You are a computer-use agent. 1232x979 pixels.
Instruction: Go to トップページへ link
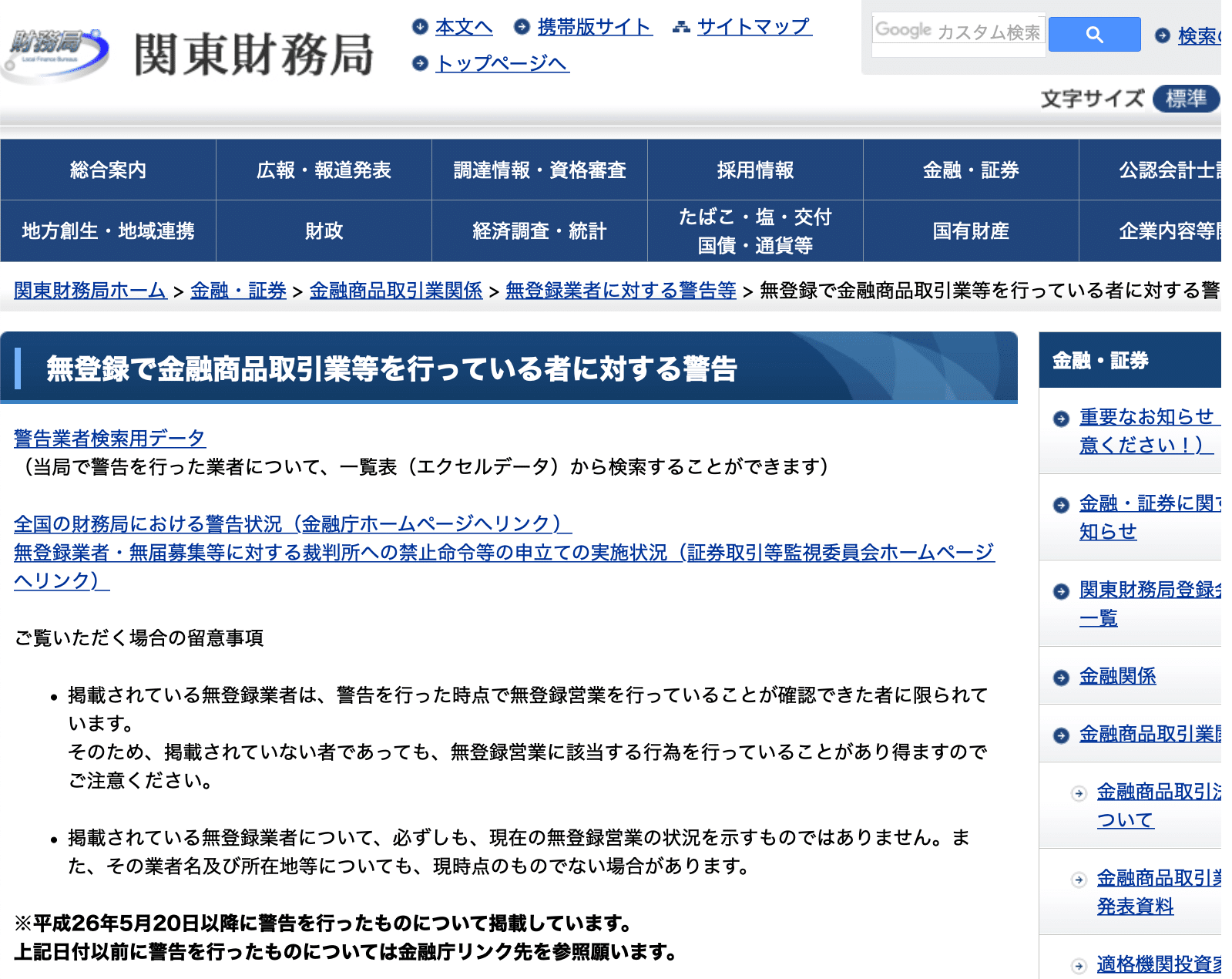(502, 63)
